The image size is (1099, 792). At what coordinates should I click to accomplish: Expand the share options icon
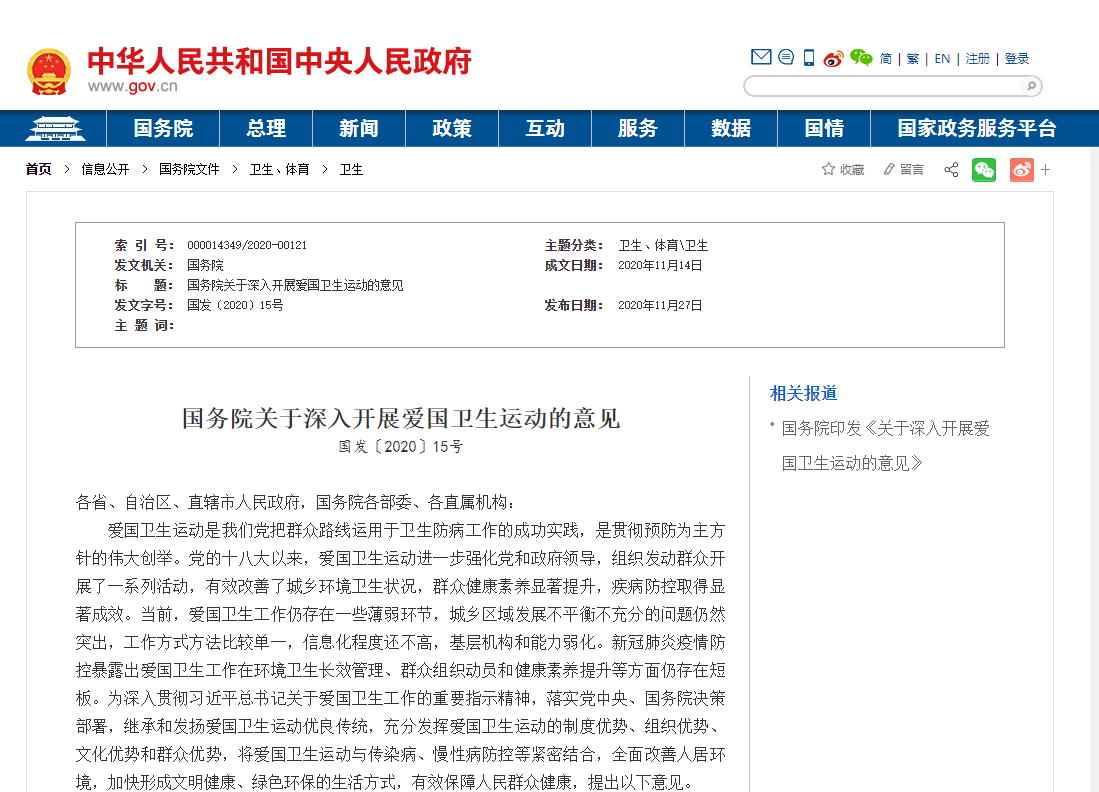(951, 169)
